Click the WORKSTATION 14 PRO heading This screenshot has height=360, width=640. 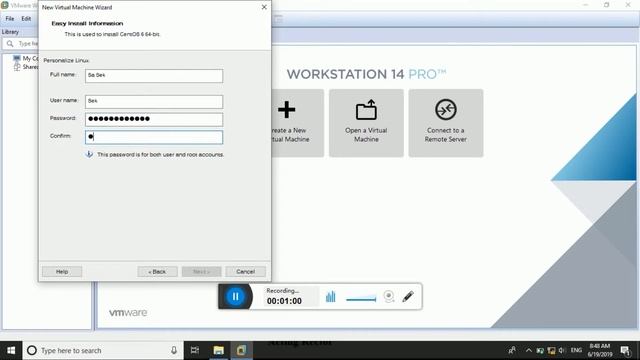[x=366, y=74]
